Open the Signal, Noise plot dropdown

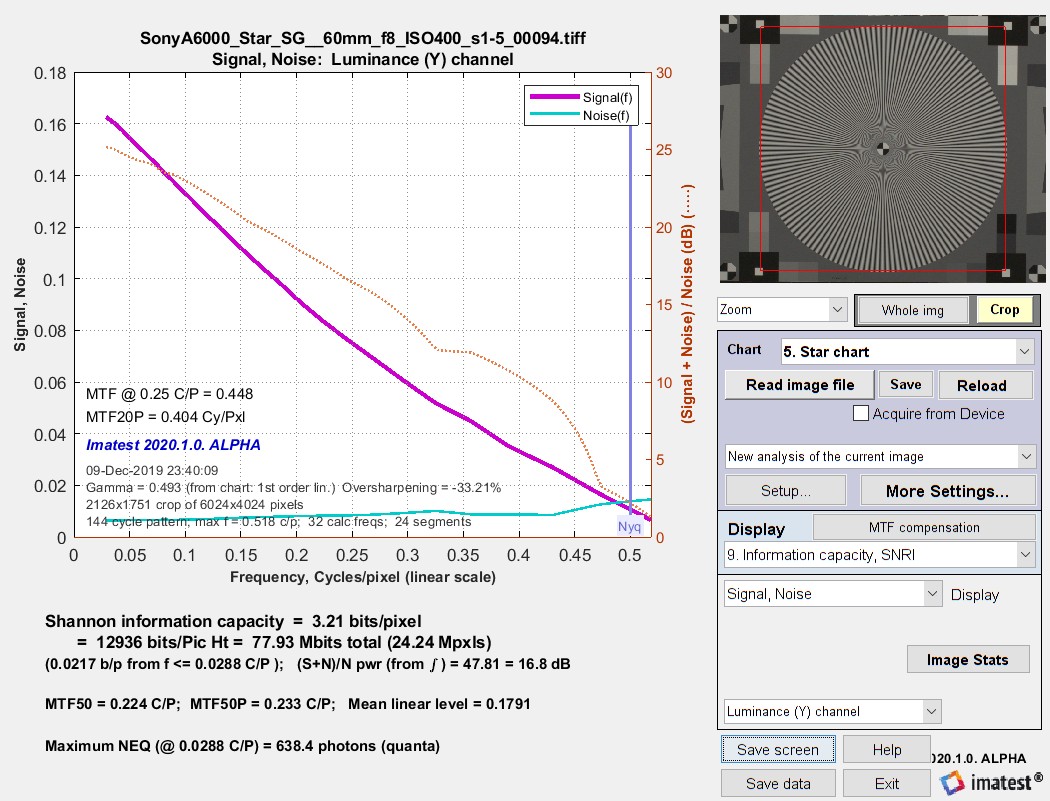tap(833, 594)
